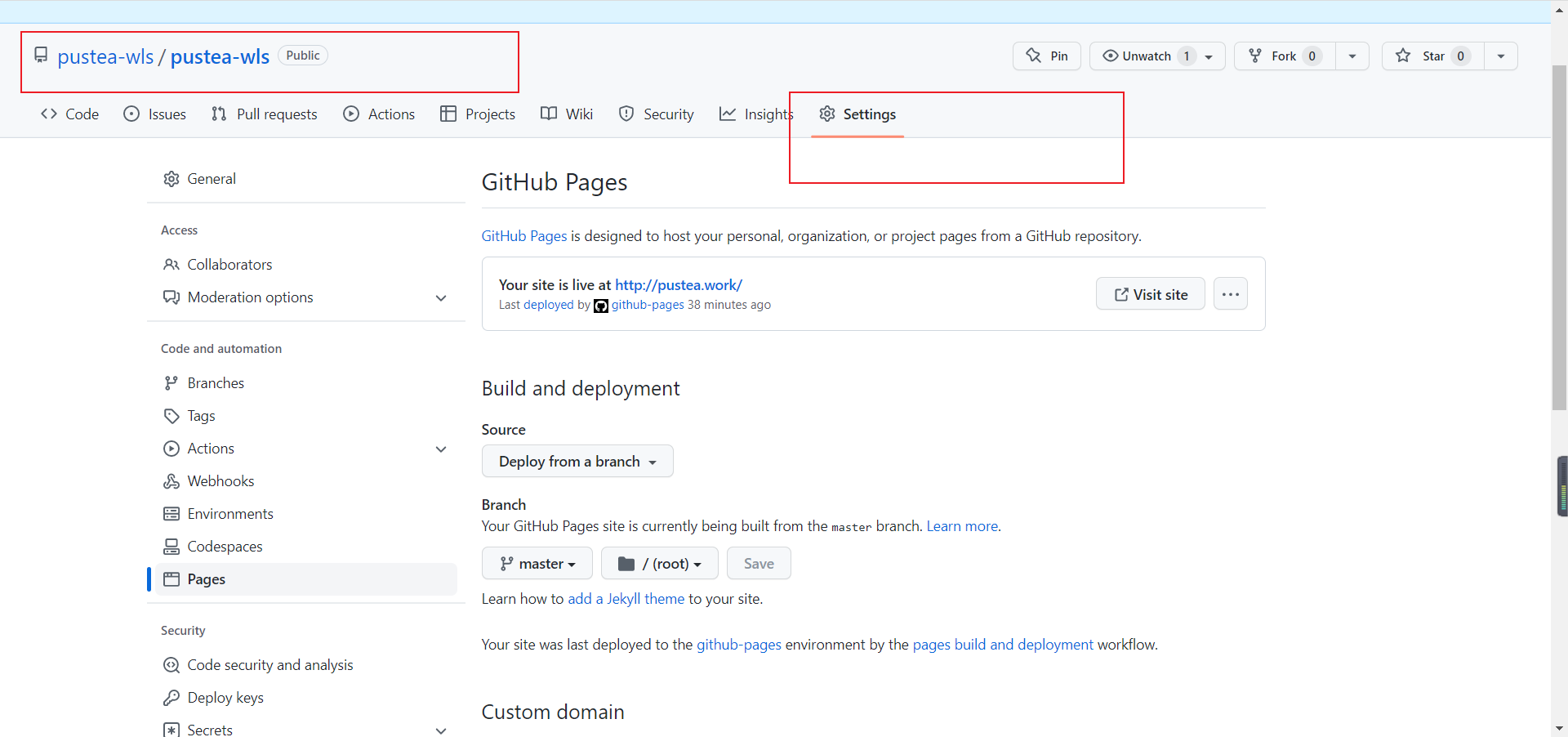This screenshot has width=1568, height=737.
Task: Open the master branch selector
Action: click(537, 564)
